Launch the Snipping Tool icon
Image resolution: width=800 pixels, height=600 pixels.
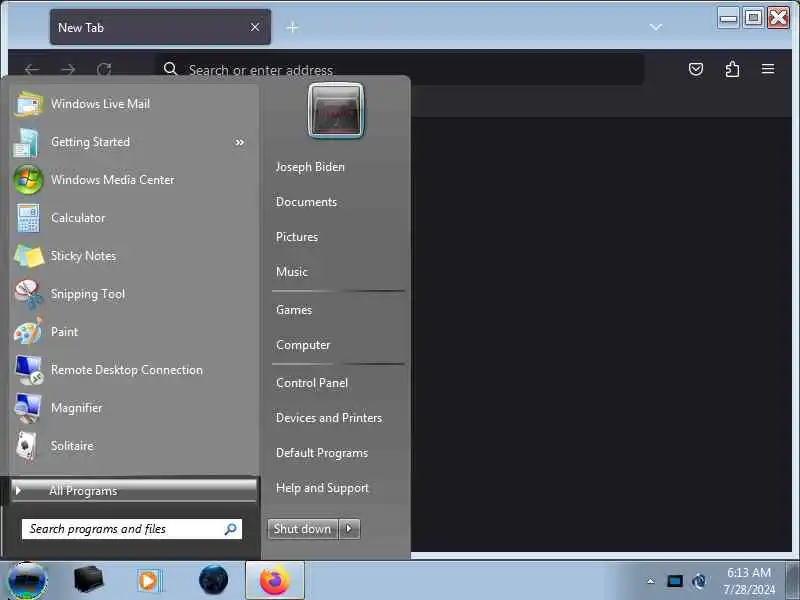(x=29, y=294)
